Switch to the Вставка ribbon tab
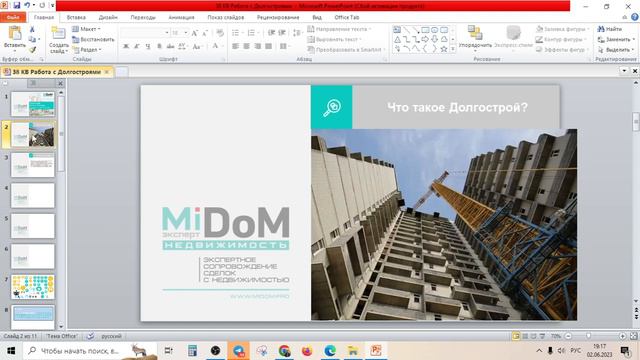Screen dimensions: 640x360 tap(76, 17)
